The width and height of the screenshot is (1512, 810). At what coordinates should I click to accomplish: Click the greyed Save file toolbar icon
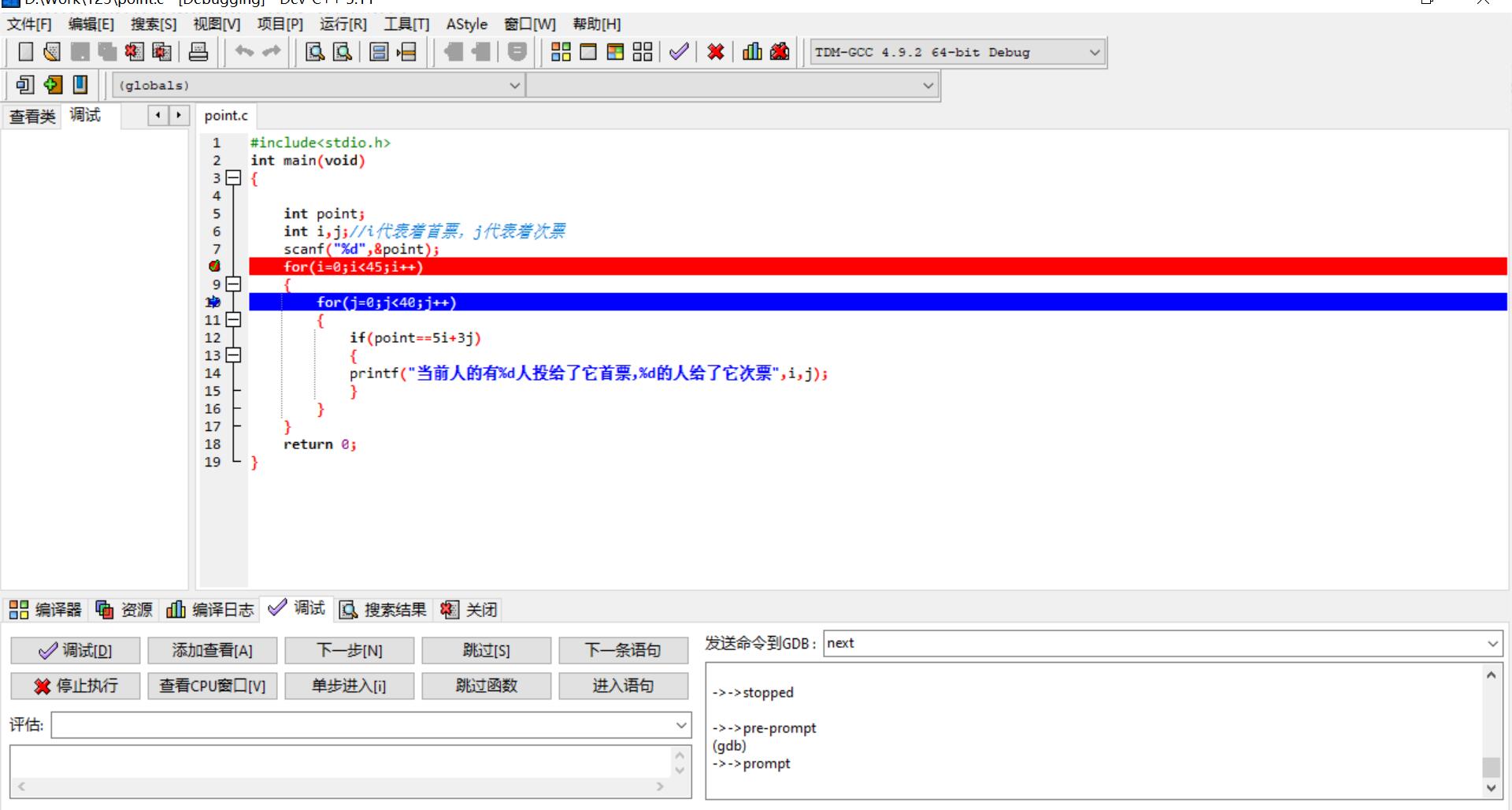coord(80,52)
